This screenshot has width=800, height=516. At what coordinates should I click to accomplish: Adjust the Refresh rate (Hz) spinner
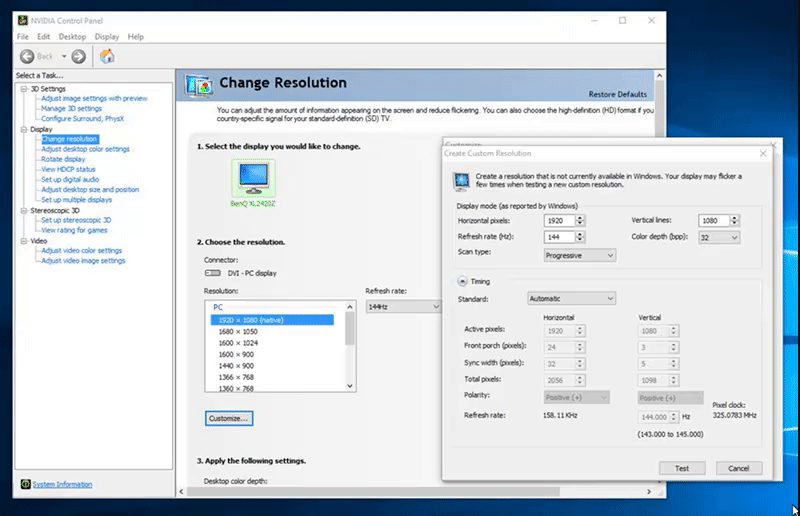click(580, 237)
